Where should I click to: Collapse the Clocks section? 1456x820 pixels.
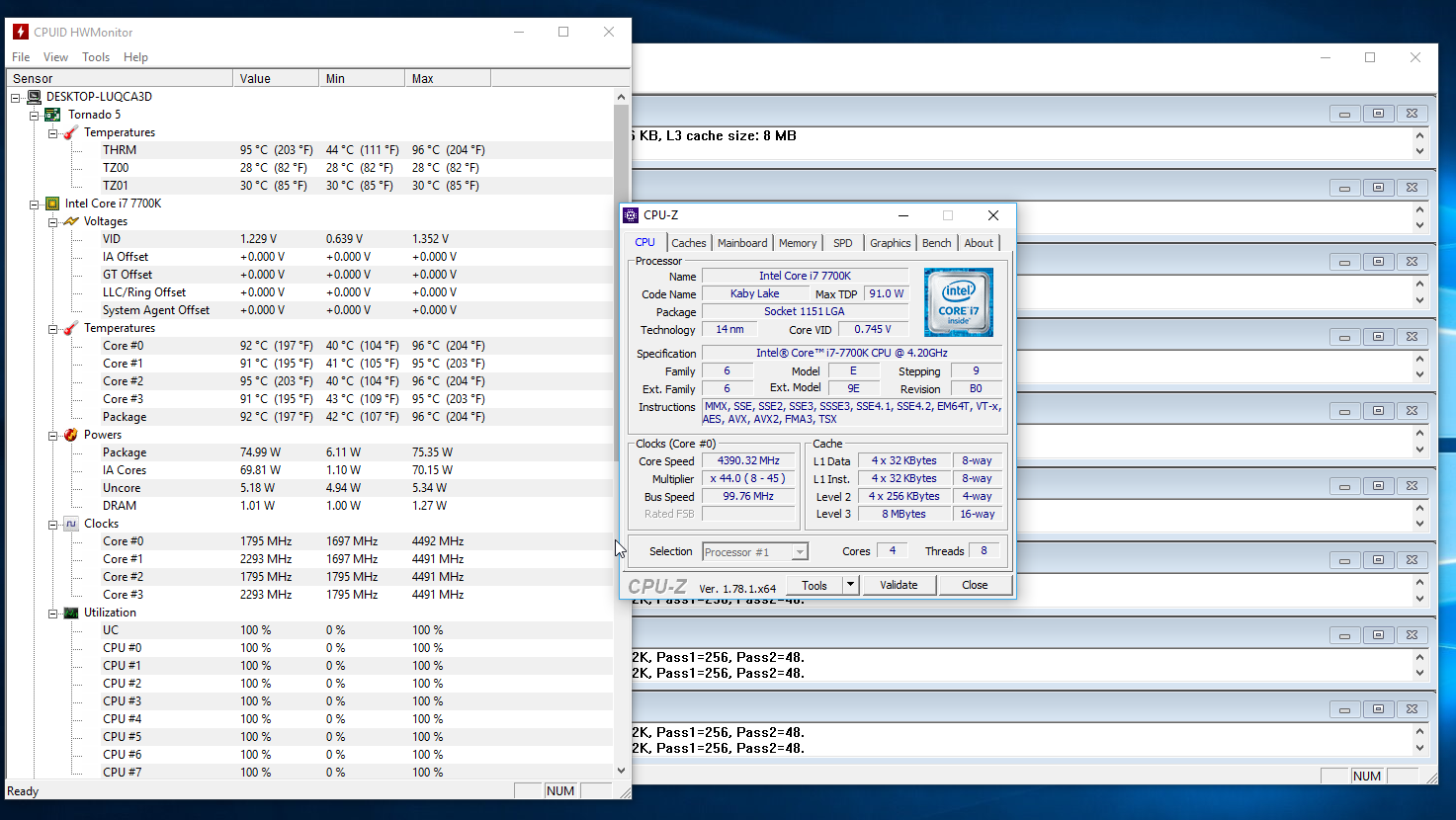click(x=52, y=524)
